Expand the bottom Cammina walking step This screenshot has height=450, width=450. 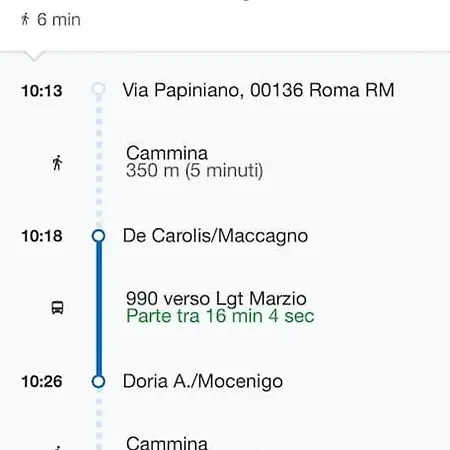click(167, 443)
